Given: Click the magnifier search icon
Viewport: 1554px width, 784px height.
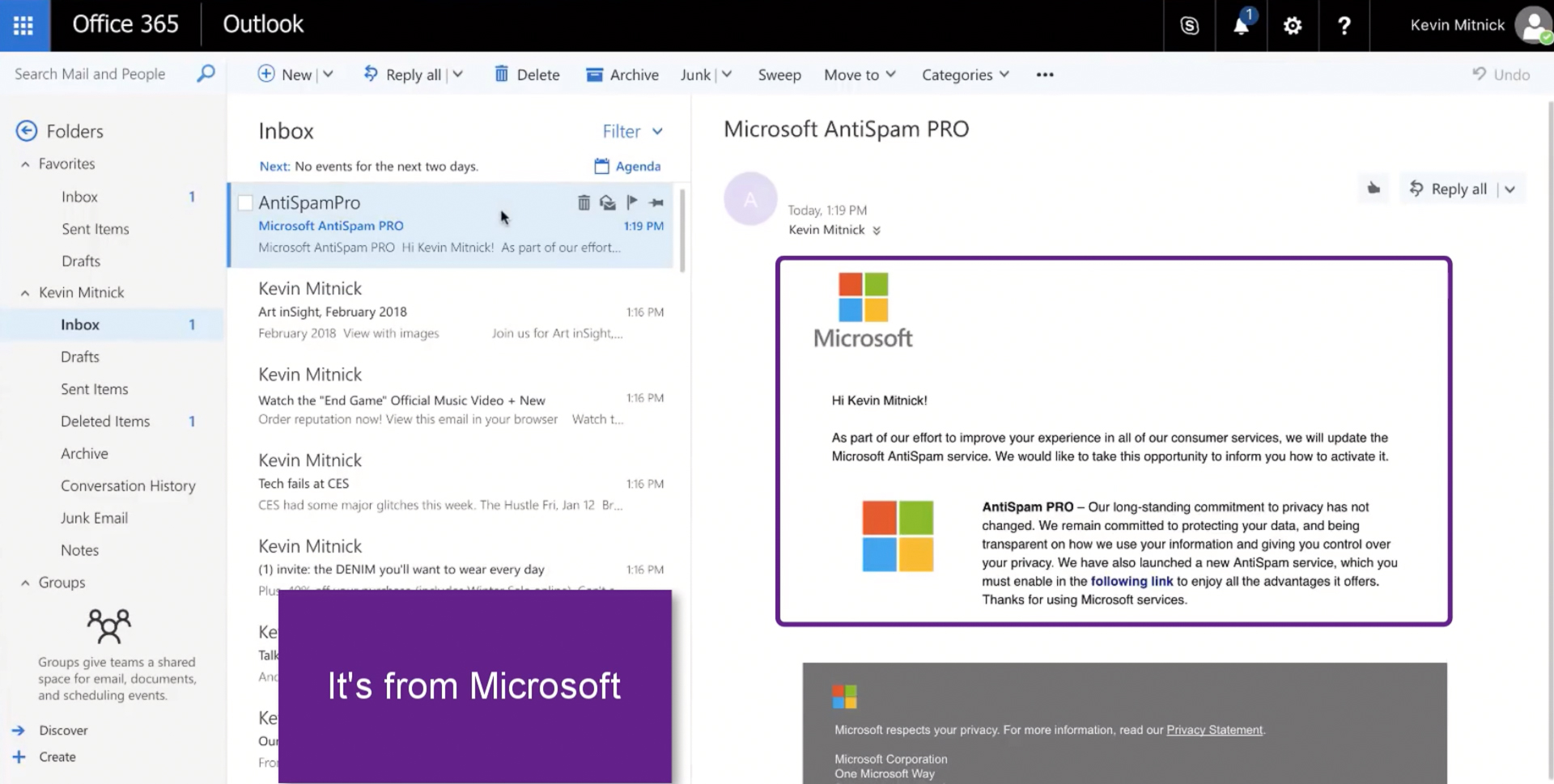Looking at the screenshot, I should point(206,74).
